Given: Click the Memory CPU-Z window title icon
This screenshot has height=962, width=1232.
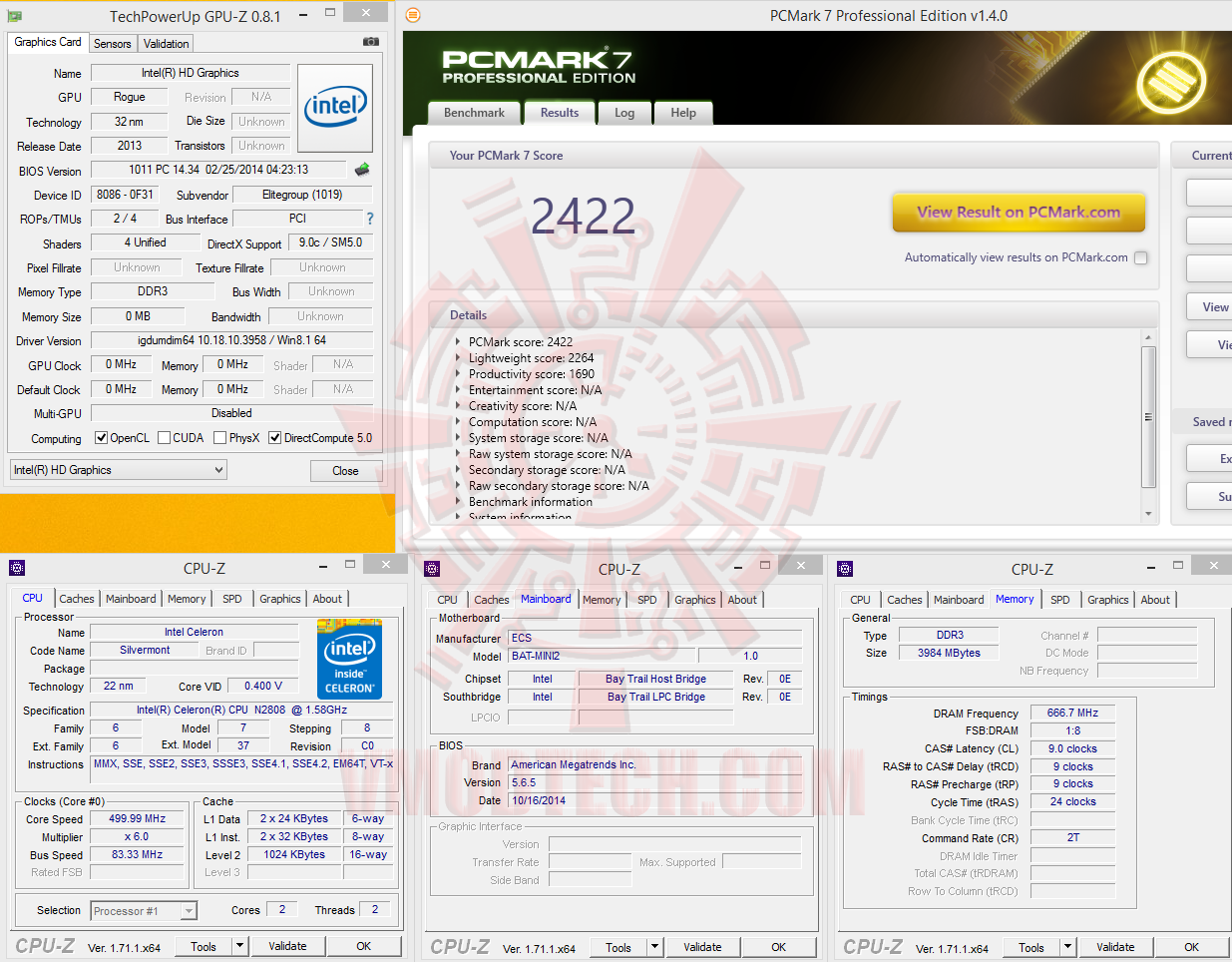Looking at the screenshot, I should (845, 569).
